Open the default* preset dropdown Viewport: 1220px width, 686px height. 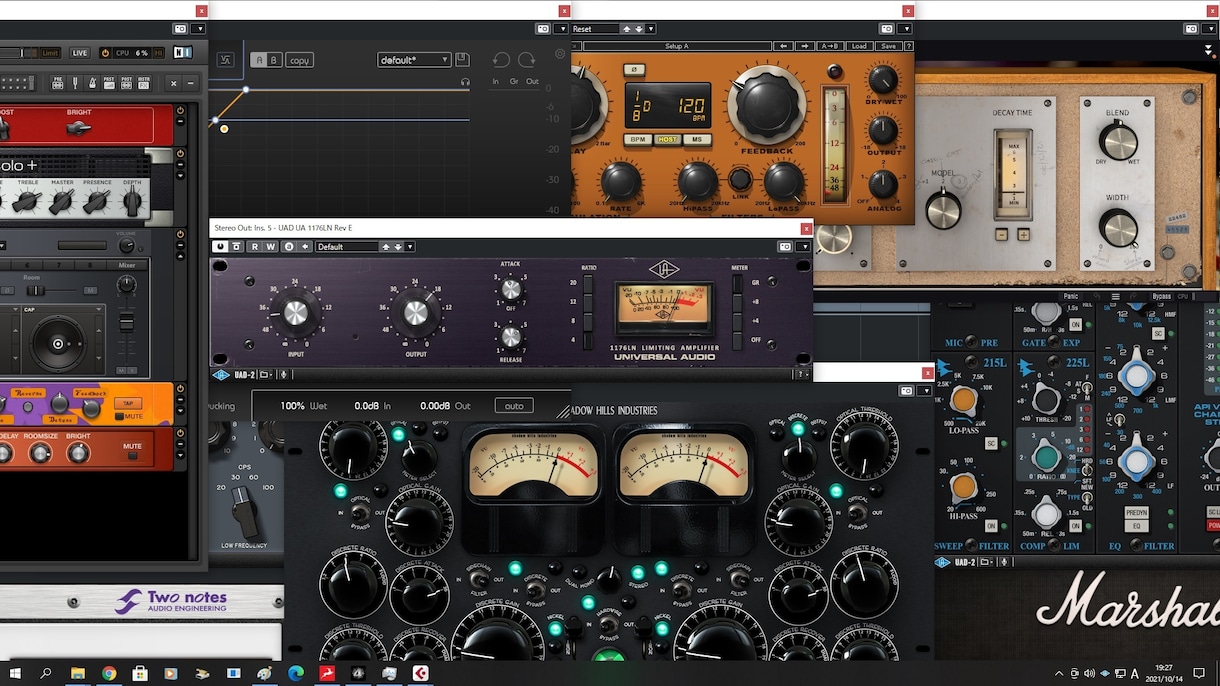[415, 60]
